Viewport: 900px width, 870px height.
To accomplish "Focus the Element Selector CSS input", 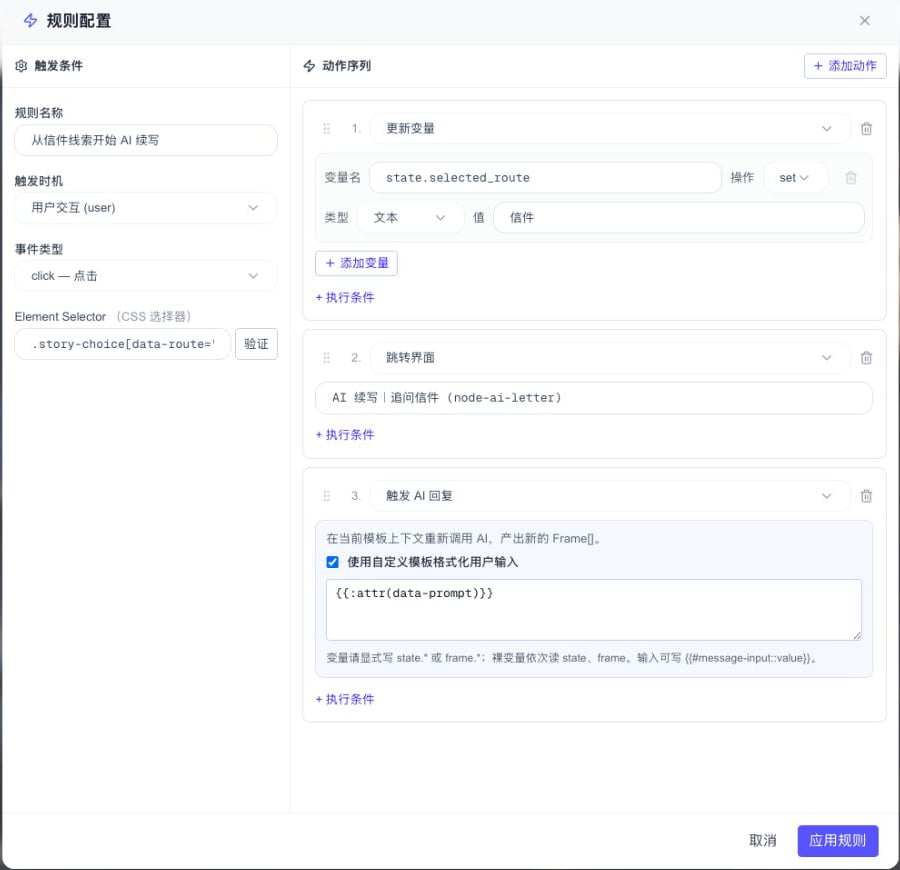I will point(122,344).
